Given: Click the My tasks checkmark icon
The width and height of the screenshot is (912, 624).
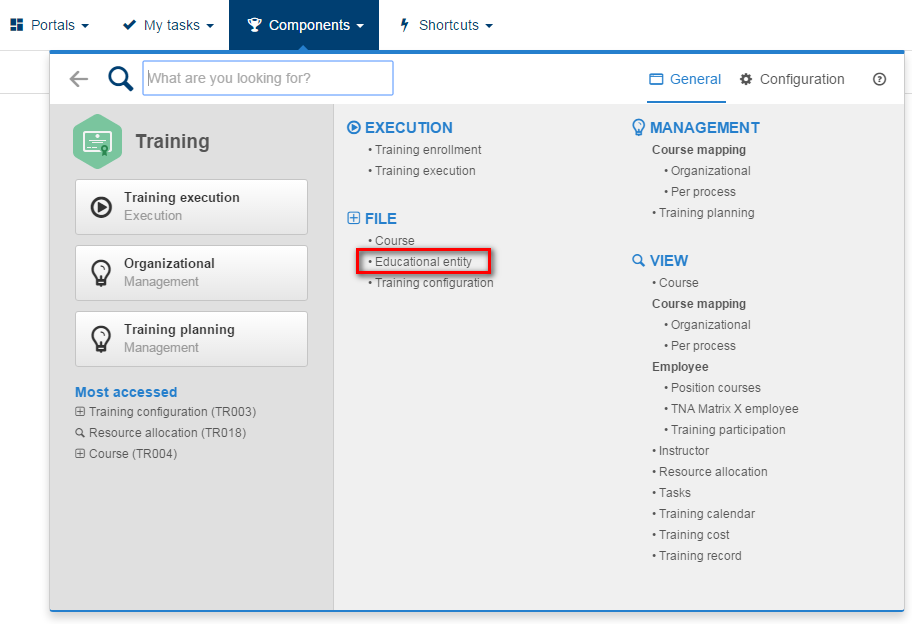Looking at the screenshot, I should coord(130,25).
